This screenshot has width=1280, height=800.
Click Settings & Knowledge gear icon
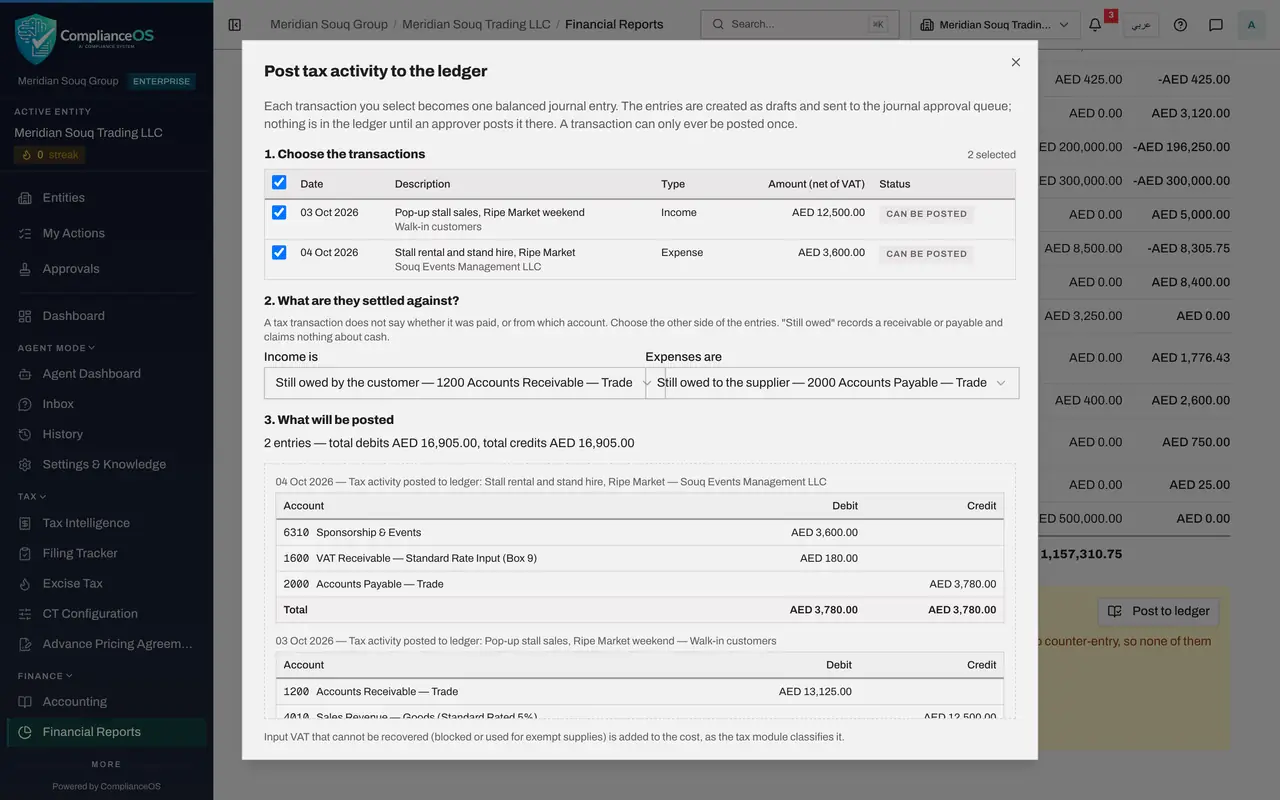tap(25, 464)
